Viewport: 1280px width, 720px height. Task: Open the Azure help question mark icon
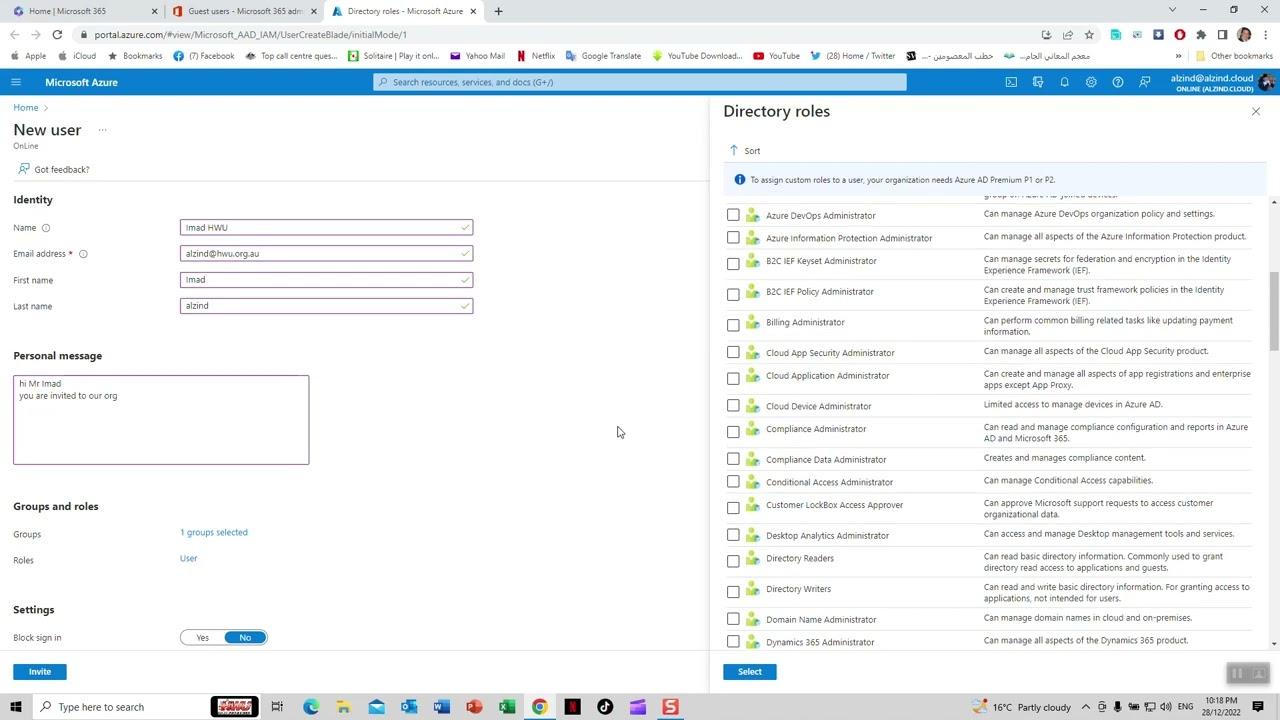[x=1117, y=82]
